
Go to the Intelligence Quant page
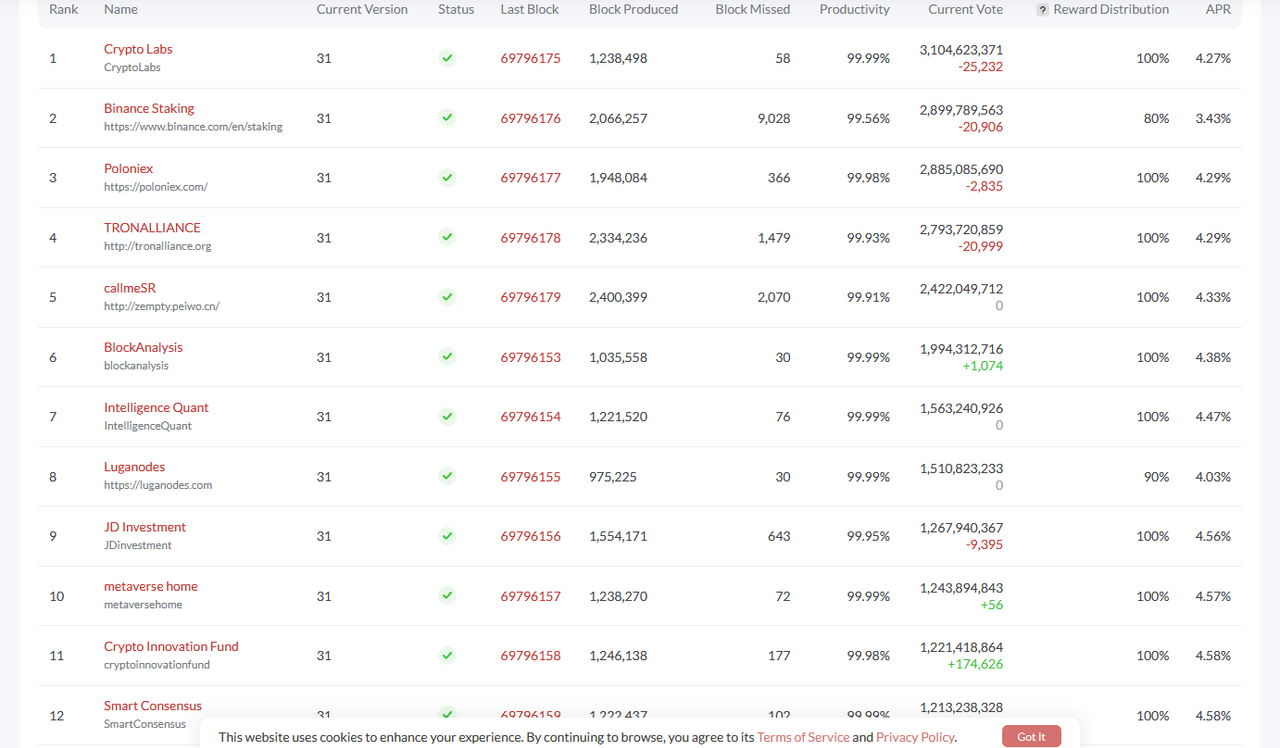click(x=156, y=407)
